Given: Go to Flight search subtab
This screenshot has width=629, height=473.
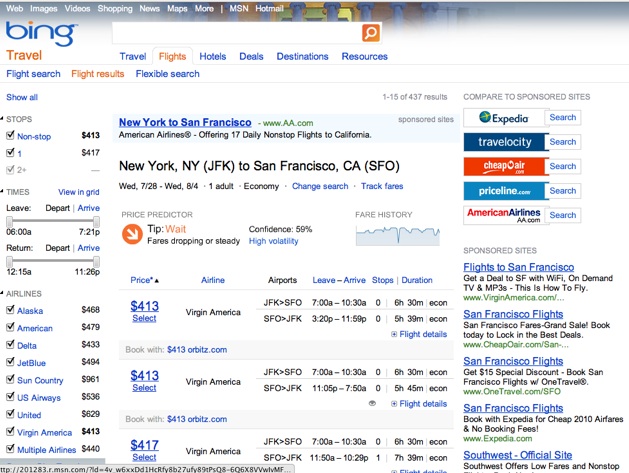Looking at the screenshot, I should pyautogui.click(x=33, y=74).
